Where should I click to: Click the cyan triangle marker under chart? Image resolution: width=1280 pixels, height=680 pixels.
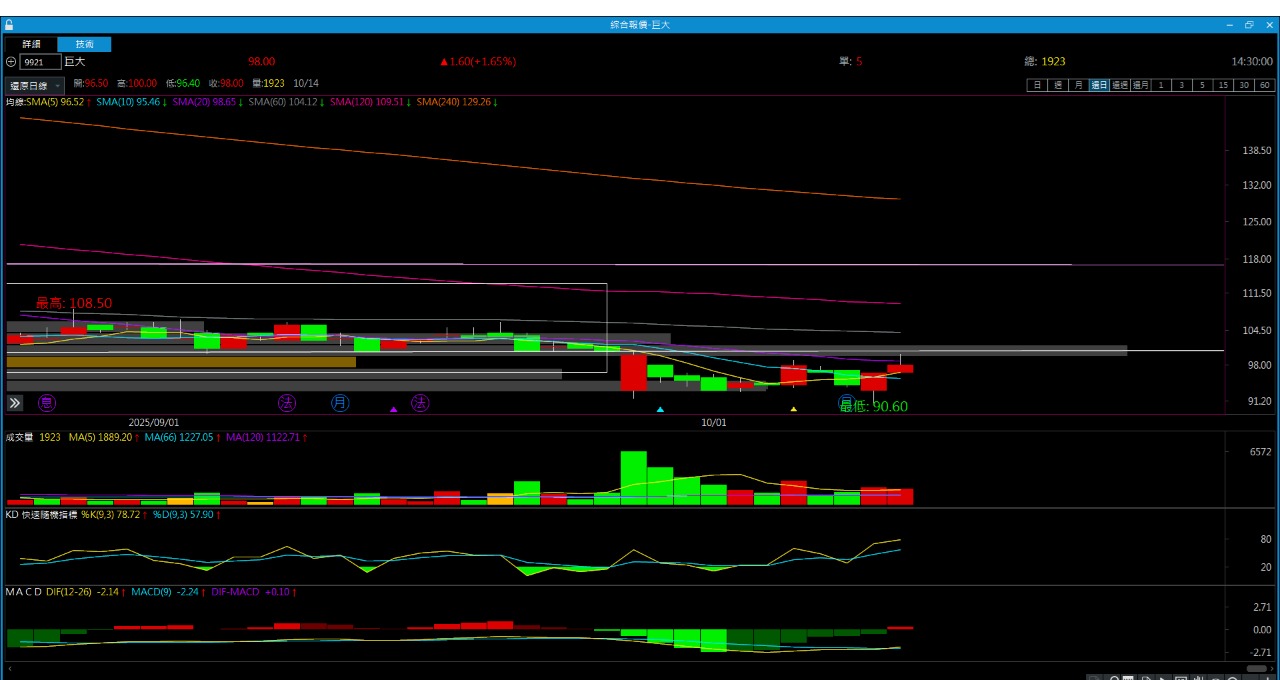(660, 409)
